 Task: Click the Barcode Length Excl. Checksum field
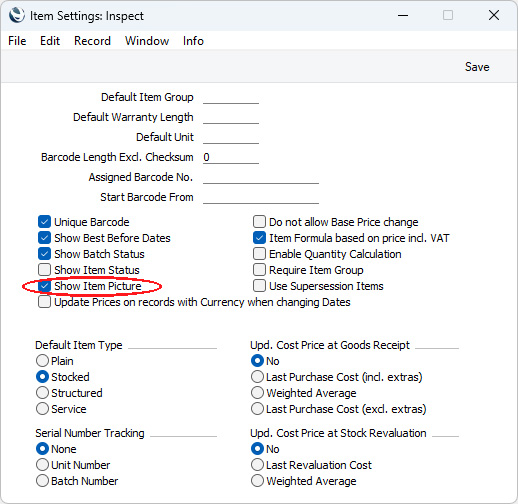[231, 158]
